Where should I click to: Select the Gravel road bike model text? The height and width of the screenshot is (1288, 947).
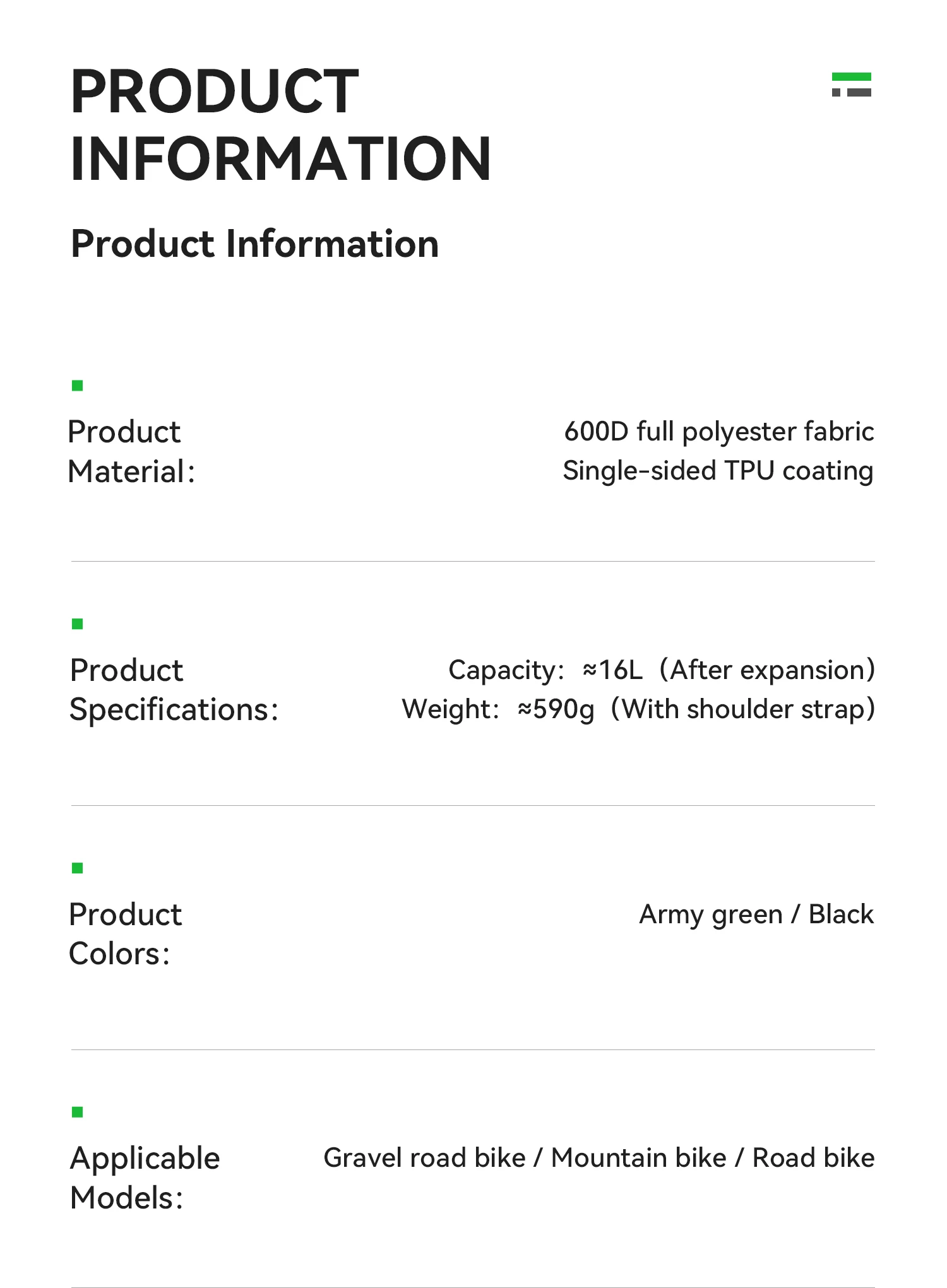click(424, 1158)
